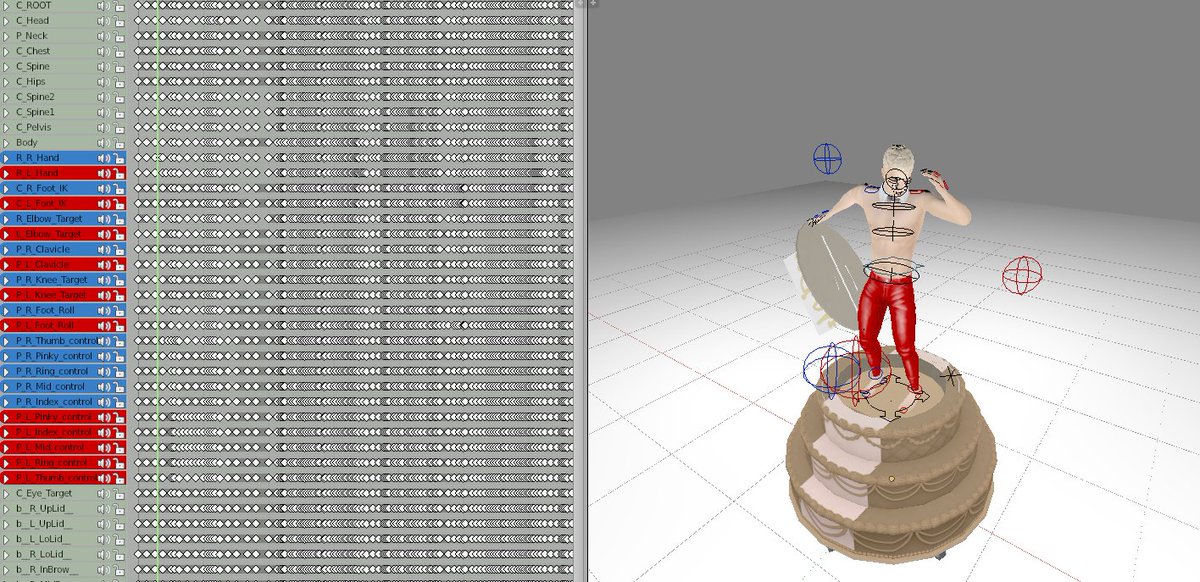
Task: Click the lock icon on C_Spine
Action: [x=119, y=66]
